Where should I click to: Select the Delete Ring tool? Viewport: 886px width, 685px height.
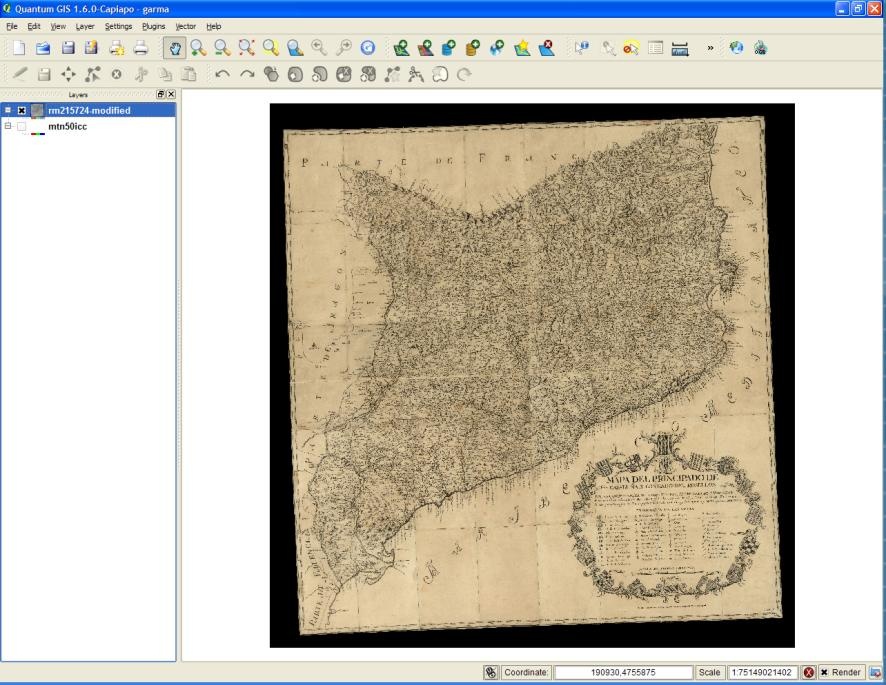(x=344, y=74)
